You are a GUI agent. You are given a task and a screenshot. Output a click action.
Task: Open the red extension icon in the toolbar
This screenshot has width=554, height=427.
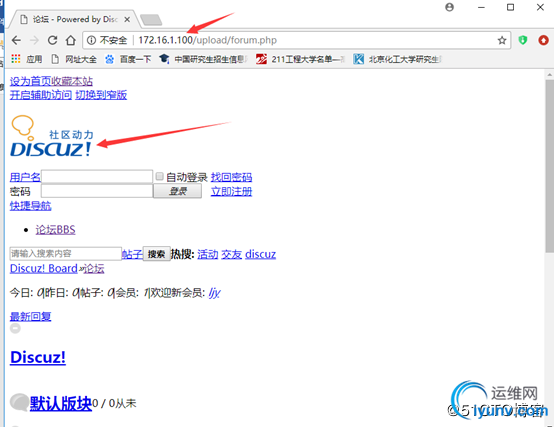pos(543,40)
